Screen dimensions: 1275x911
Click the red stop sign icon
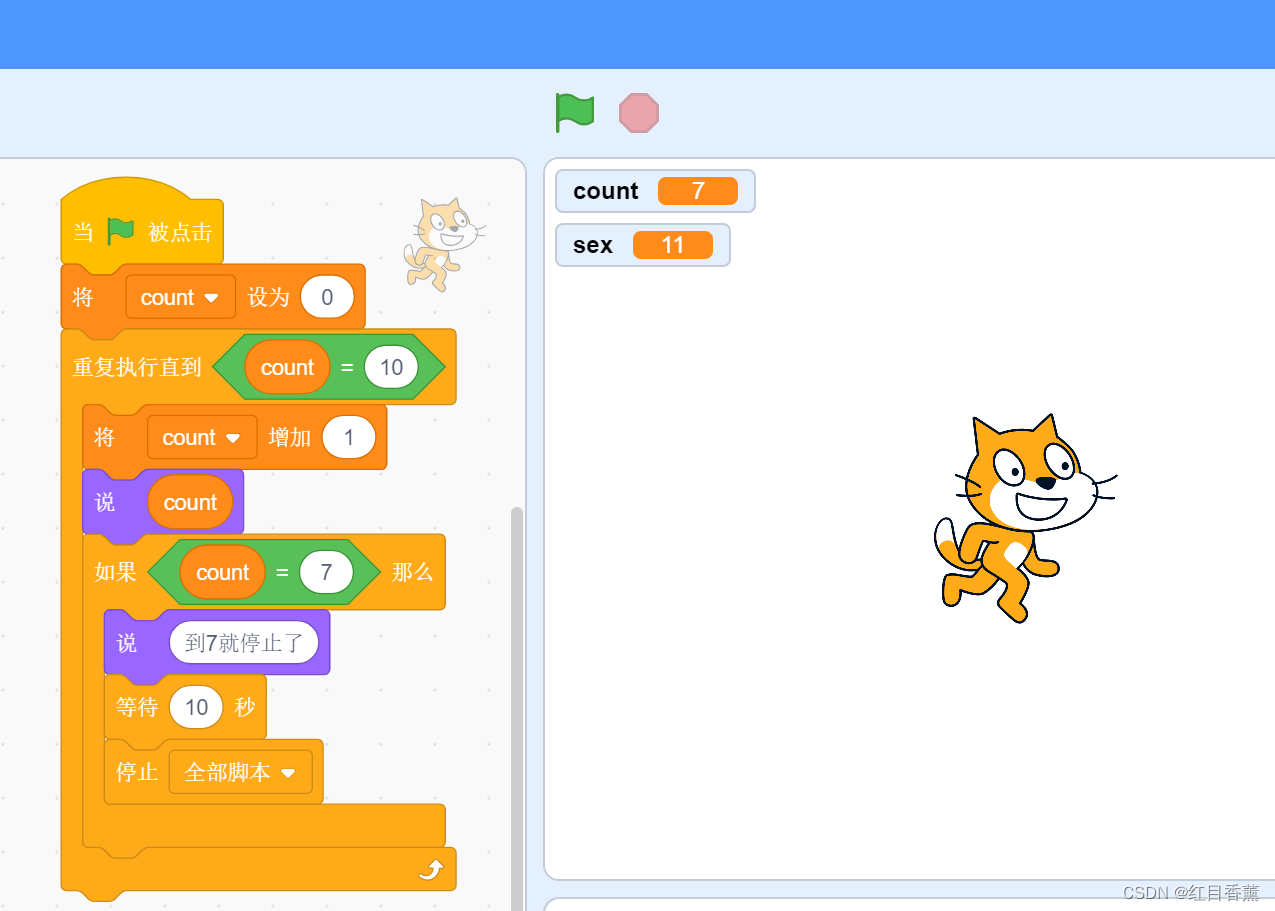click(638, 112)
